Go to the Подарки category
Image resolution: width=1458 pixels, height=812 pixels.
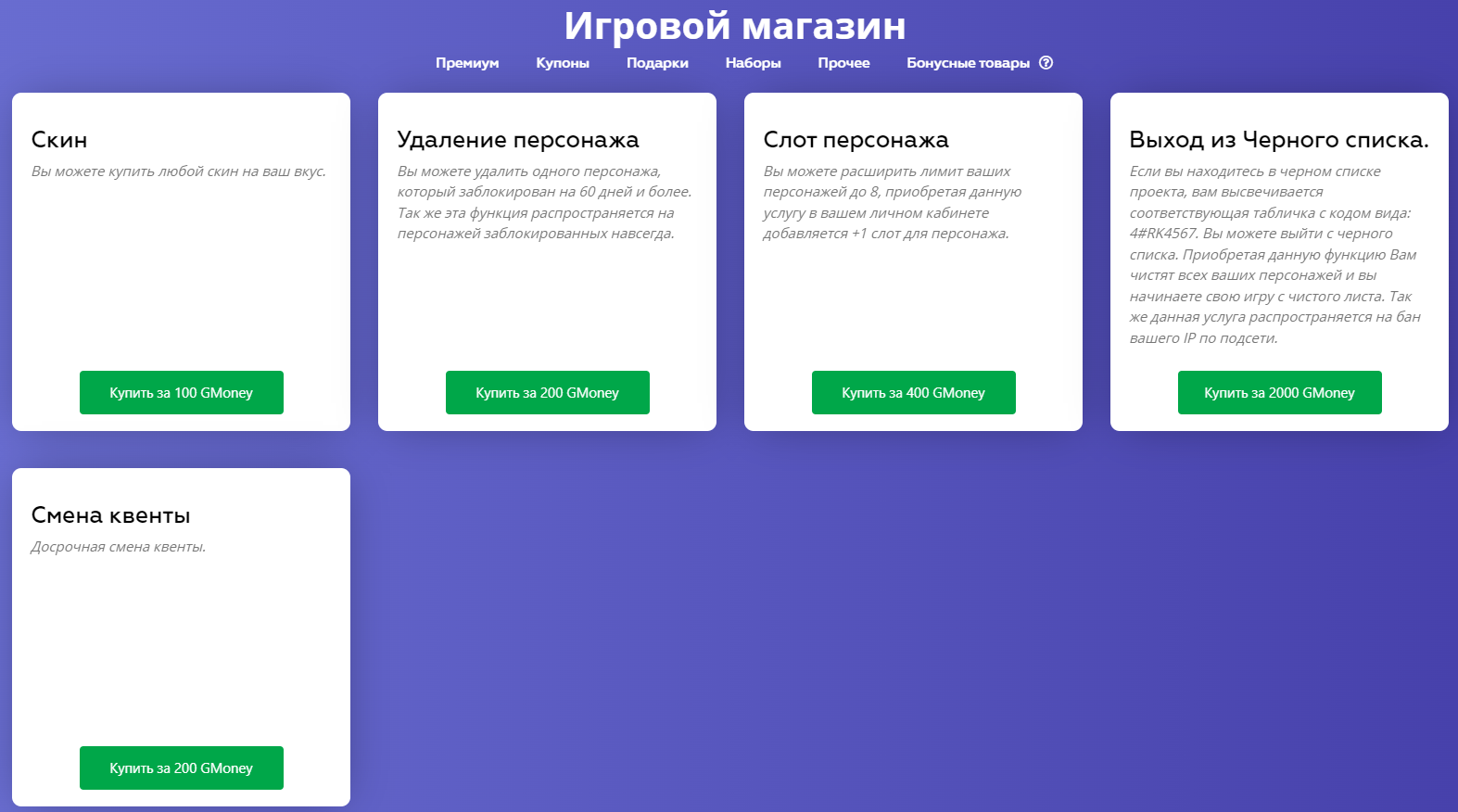[x=657, y=63]
